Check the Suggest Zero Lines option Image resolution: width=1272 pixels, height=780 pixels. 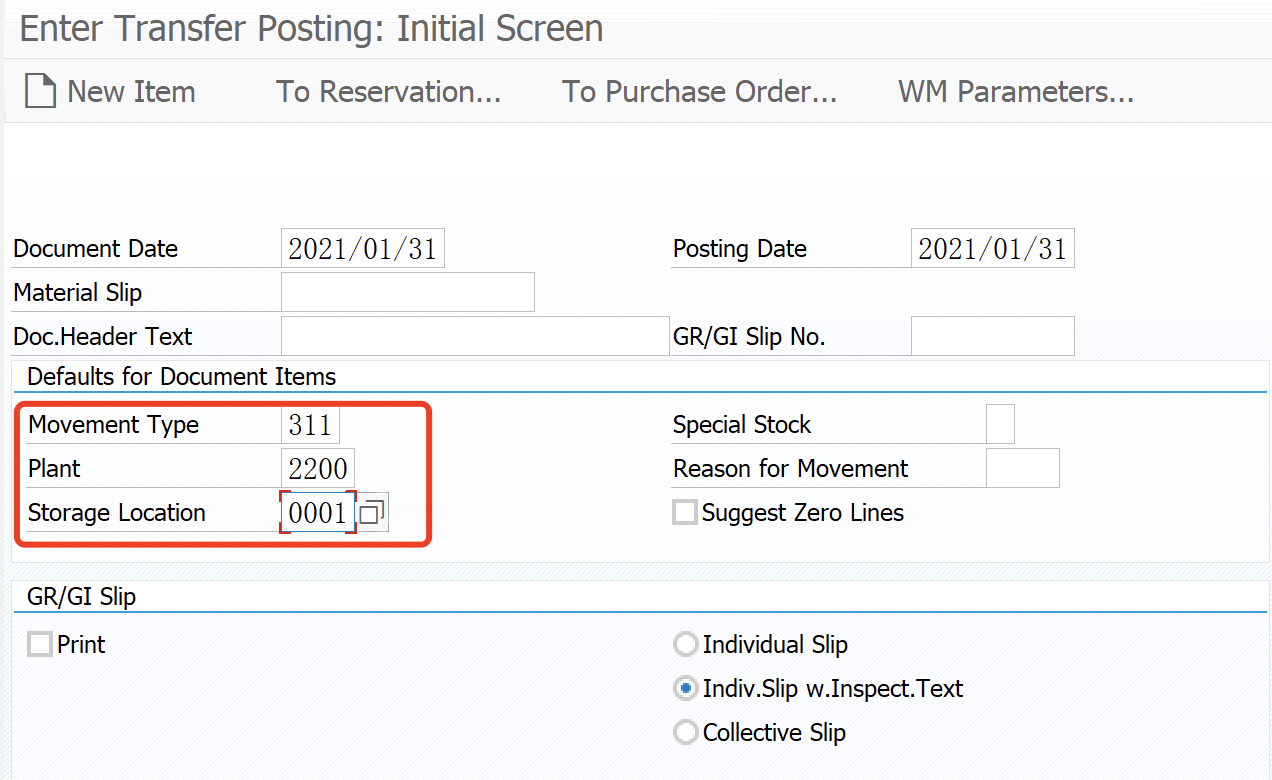(685, 512)
